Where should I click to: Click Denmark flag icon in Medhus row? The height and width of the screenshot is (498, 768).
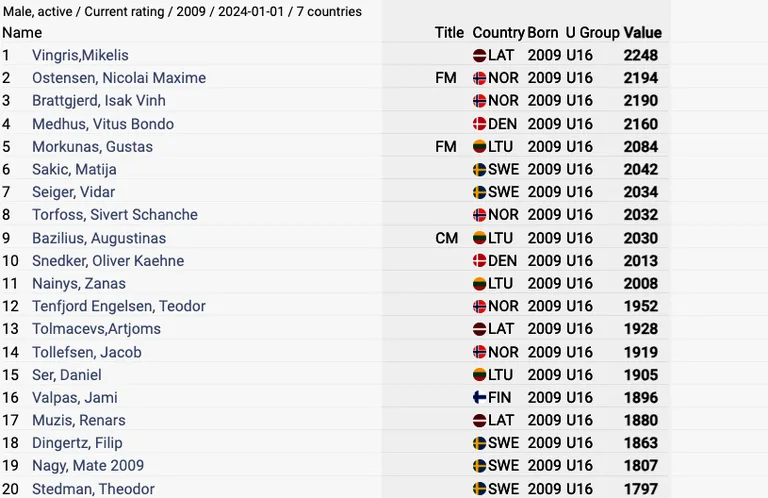point(480,124)
